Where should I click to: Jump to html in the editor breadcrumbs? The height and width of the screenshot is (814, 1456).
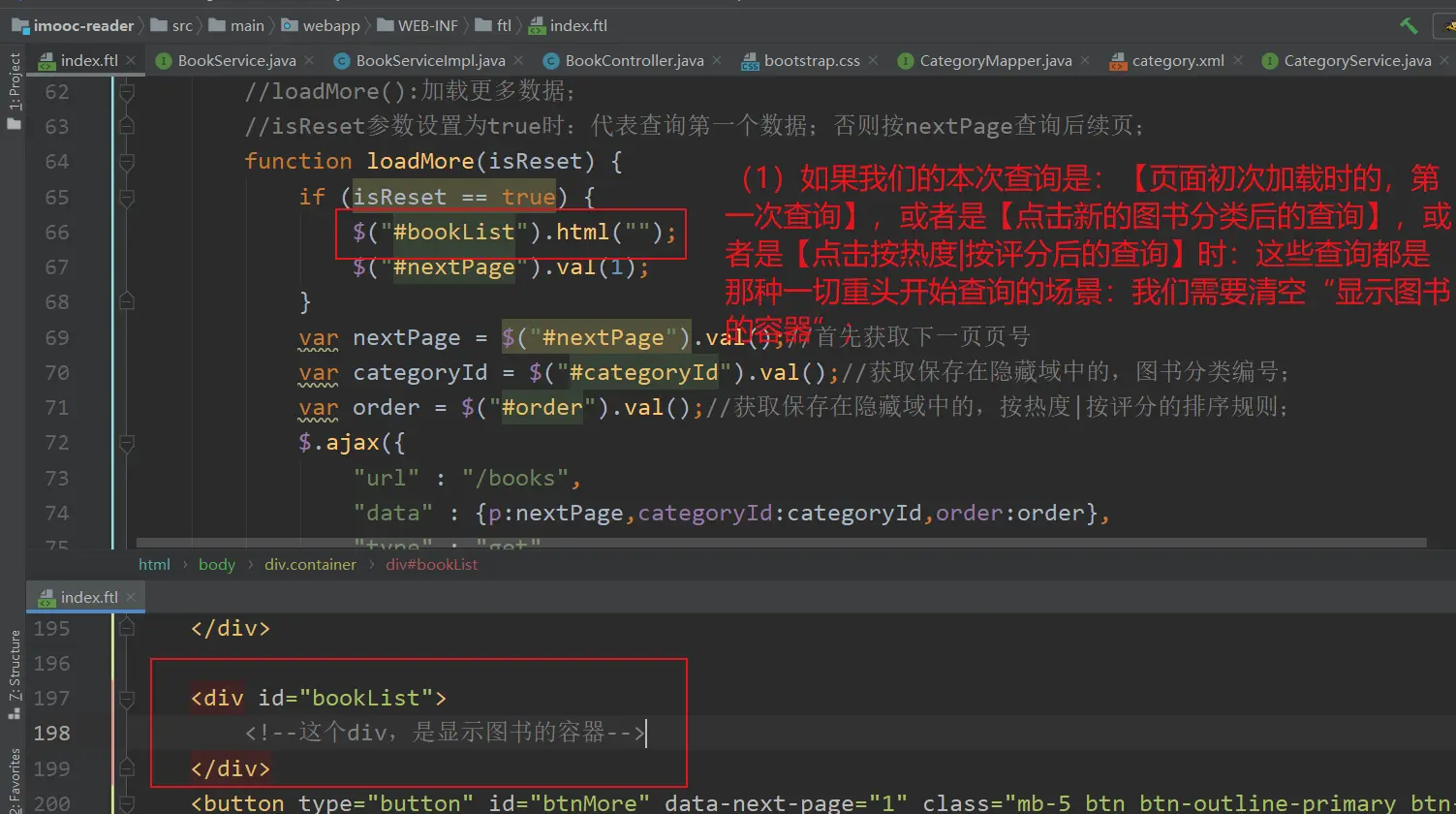click(x=154, y=564)
